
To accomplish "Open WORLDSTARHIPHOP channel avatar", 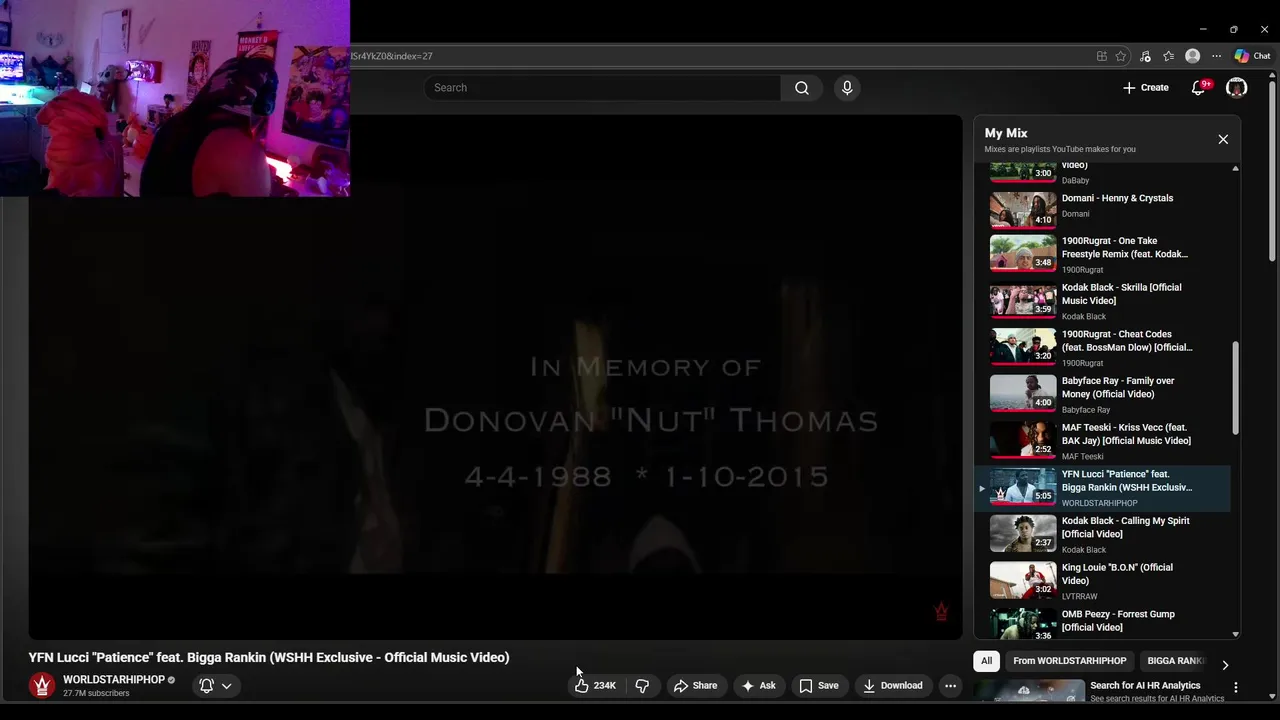I will pyautogui.click(x=42, y=685).
